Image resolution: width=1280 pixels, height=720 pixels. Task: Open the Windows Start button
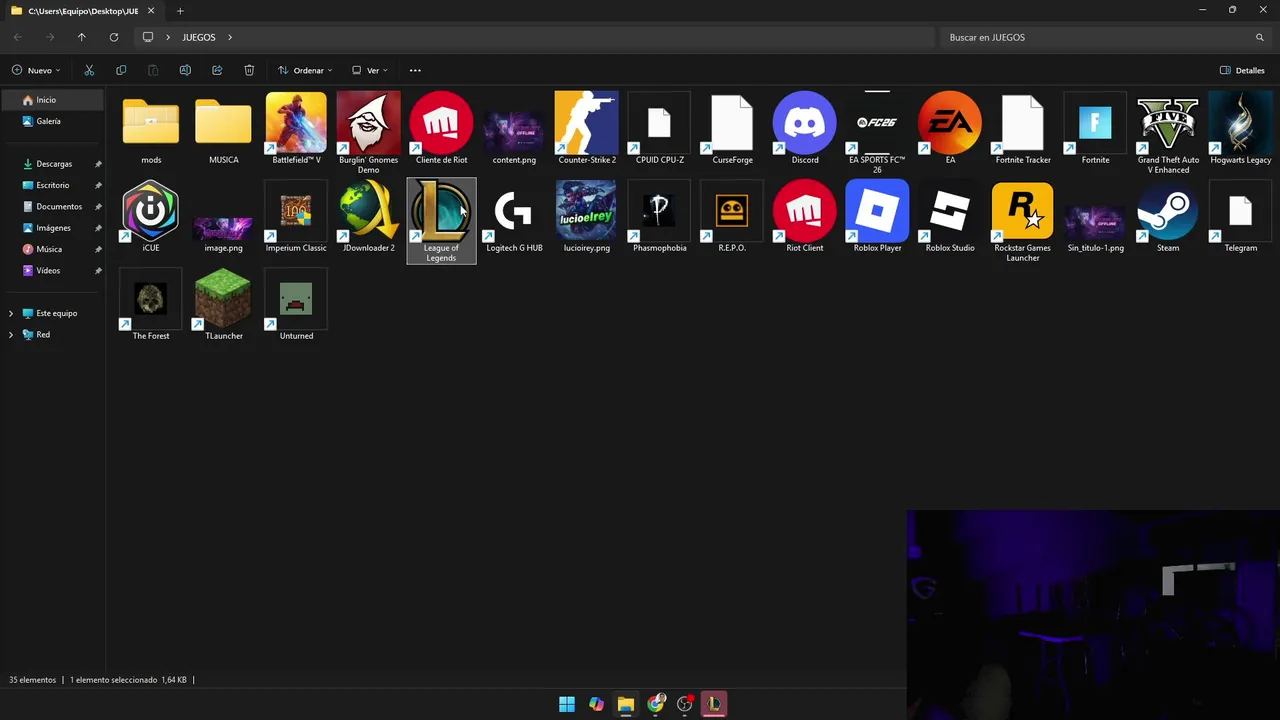tap(567, 704)
